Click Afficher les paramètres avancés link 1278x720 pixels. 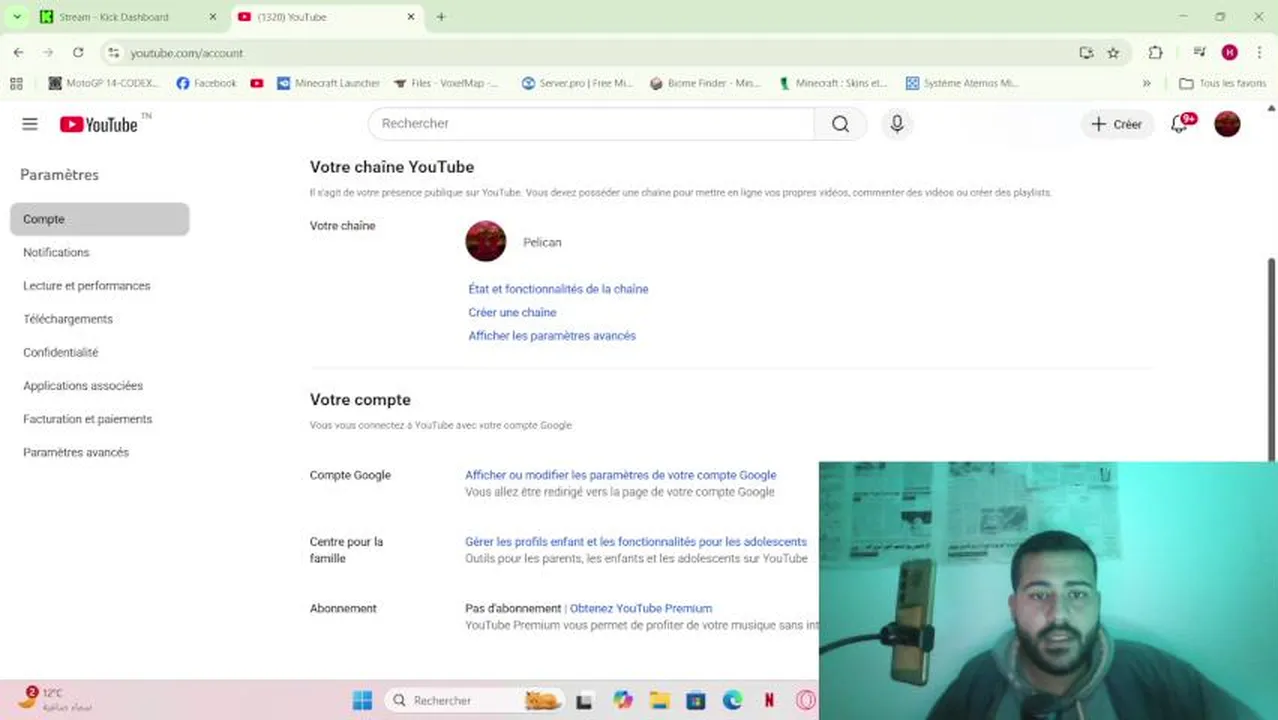point(552,336)
